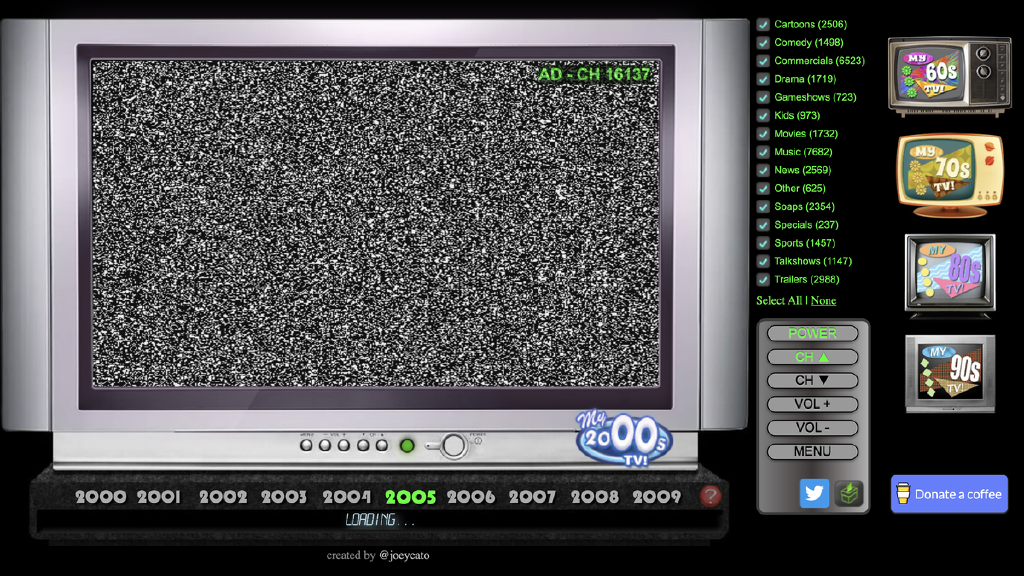The height and width of the screenshot is (576, 1024).
Task: Click the Select All link
Action: 779,300
